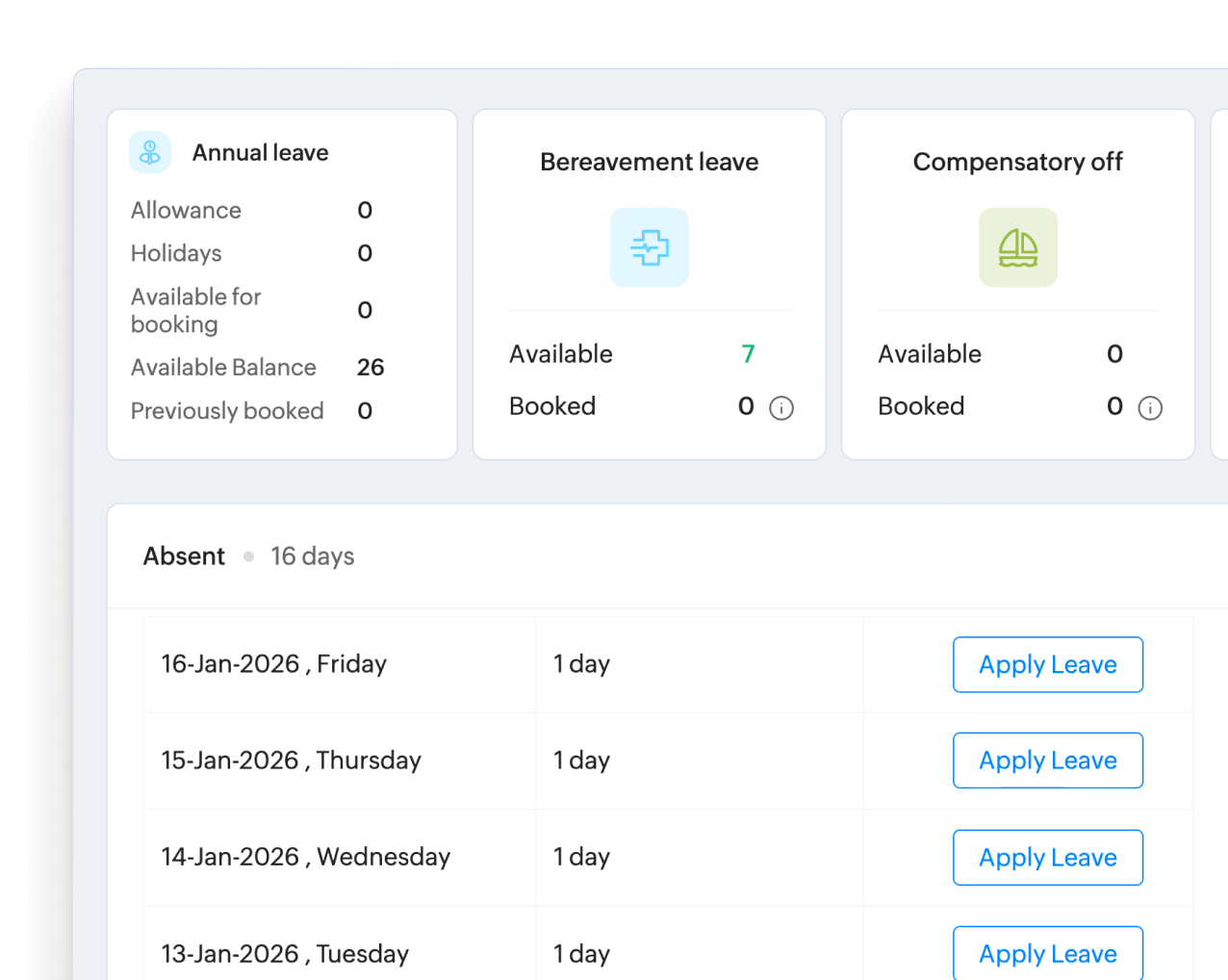Image resolution: width=1228 pixels, height=980 pixels.
Task: Open the info icon beside Bereavement Booked count
Action: click(x=782, y=407)
